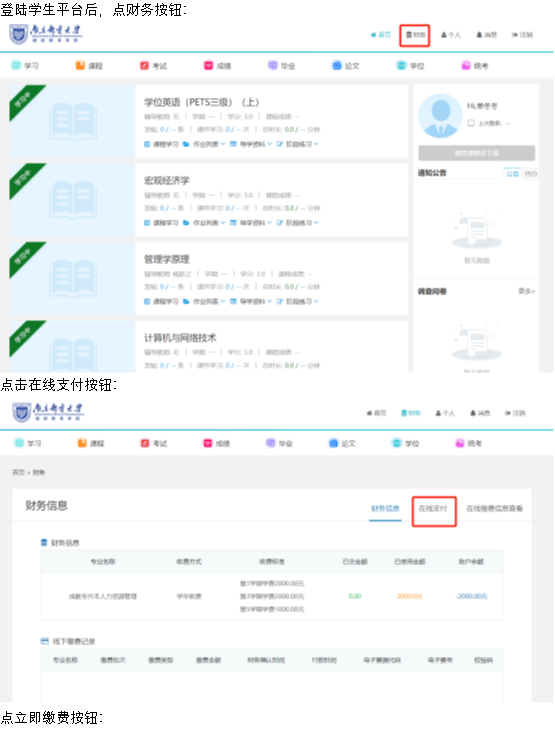Viewport: 555px width, 729px height.
Task: Click the grey button under the user avatar
Action: click(x=476, y=153)
